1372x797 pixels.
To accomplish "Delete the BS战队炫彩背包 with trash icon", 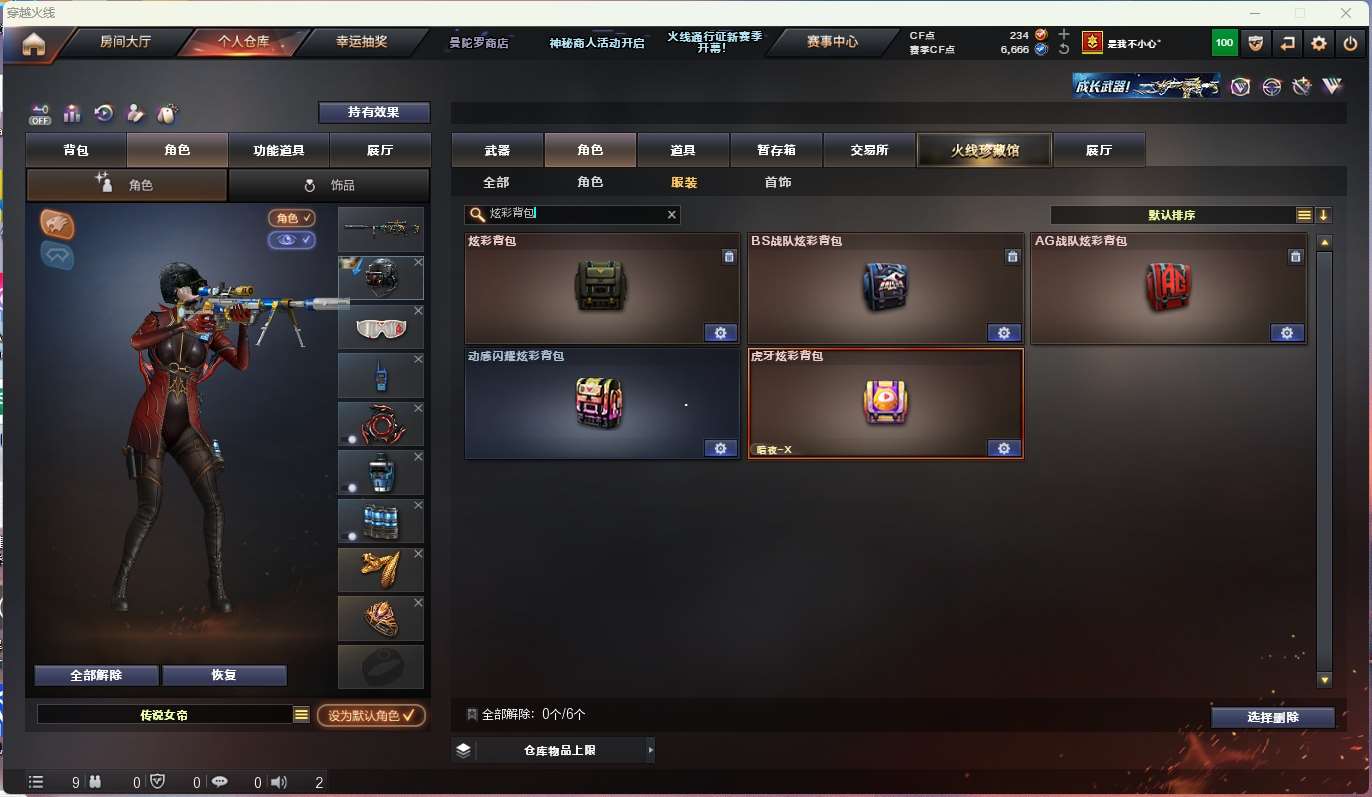I will (x=1012, y=257).
